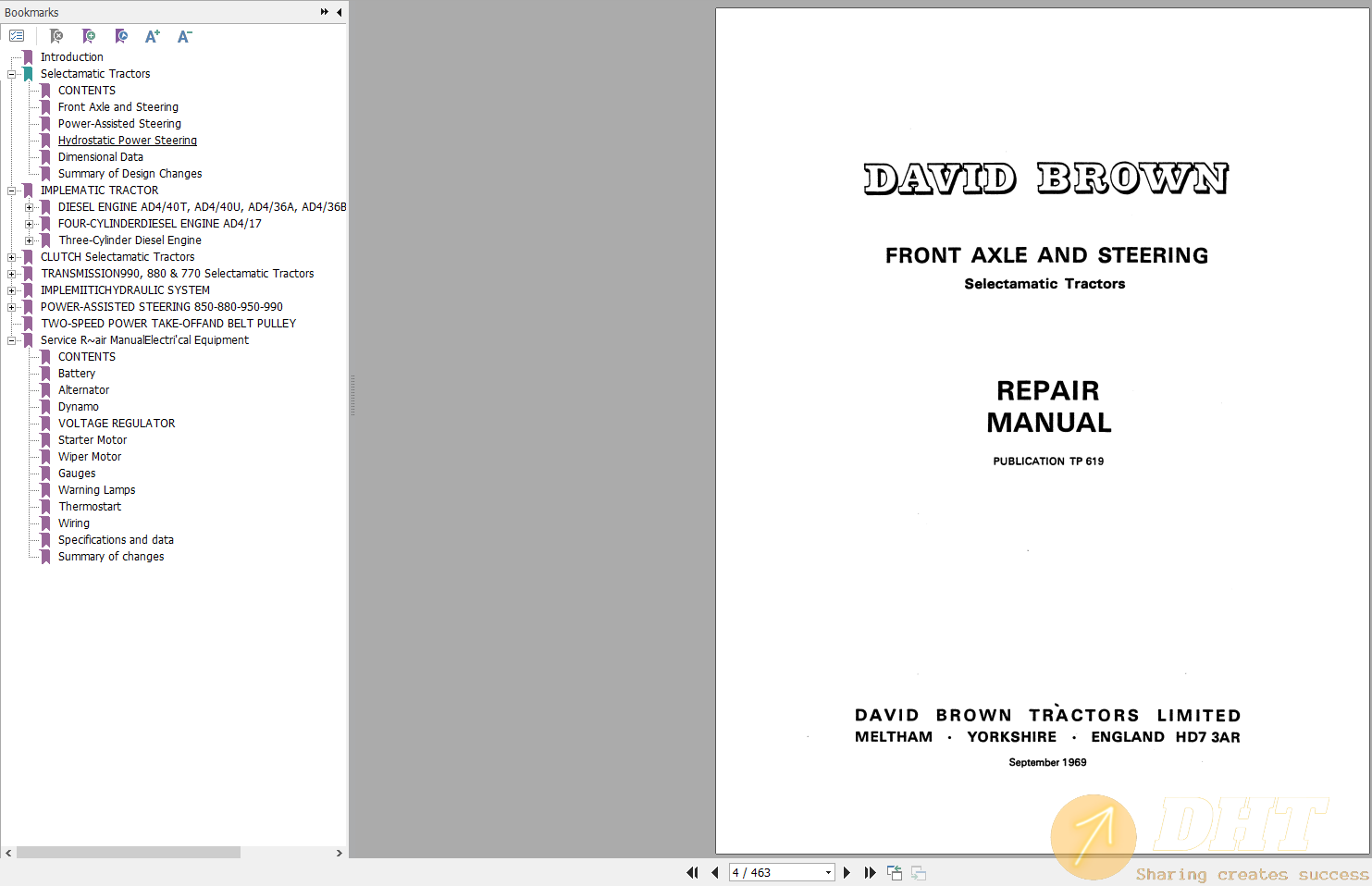Decrease bookmark text size with A- icon
Image resolution: width=1372 pixels, height=886 pixels.
pyautogui.click(x=184, y=36)
